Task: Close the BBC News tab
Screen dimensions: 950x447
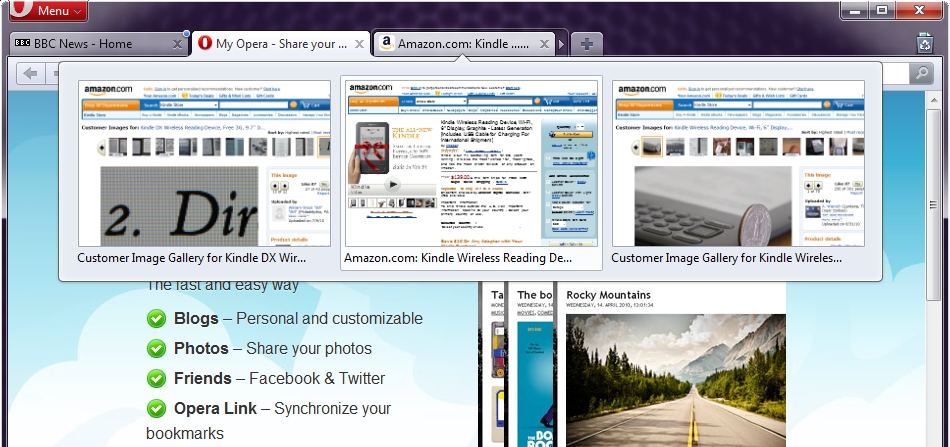Action: click(177, 44)
